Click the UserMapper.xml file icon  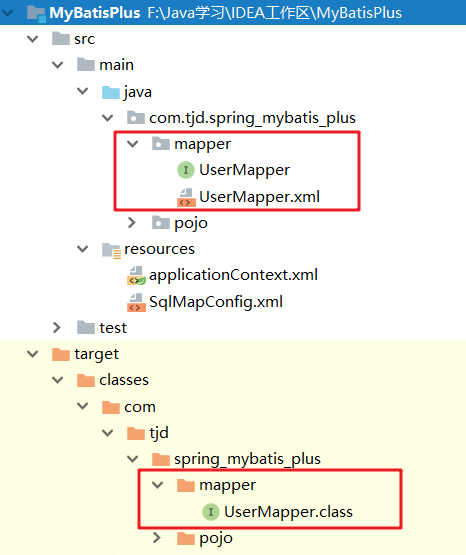coord(186,197)
